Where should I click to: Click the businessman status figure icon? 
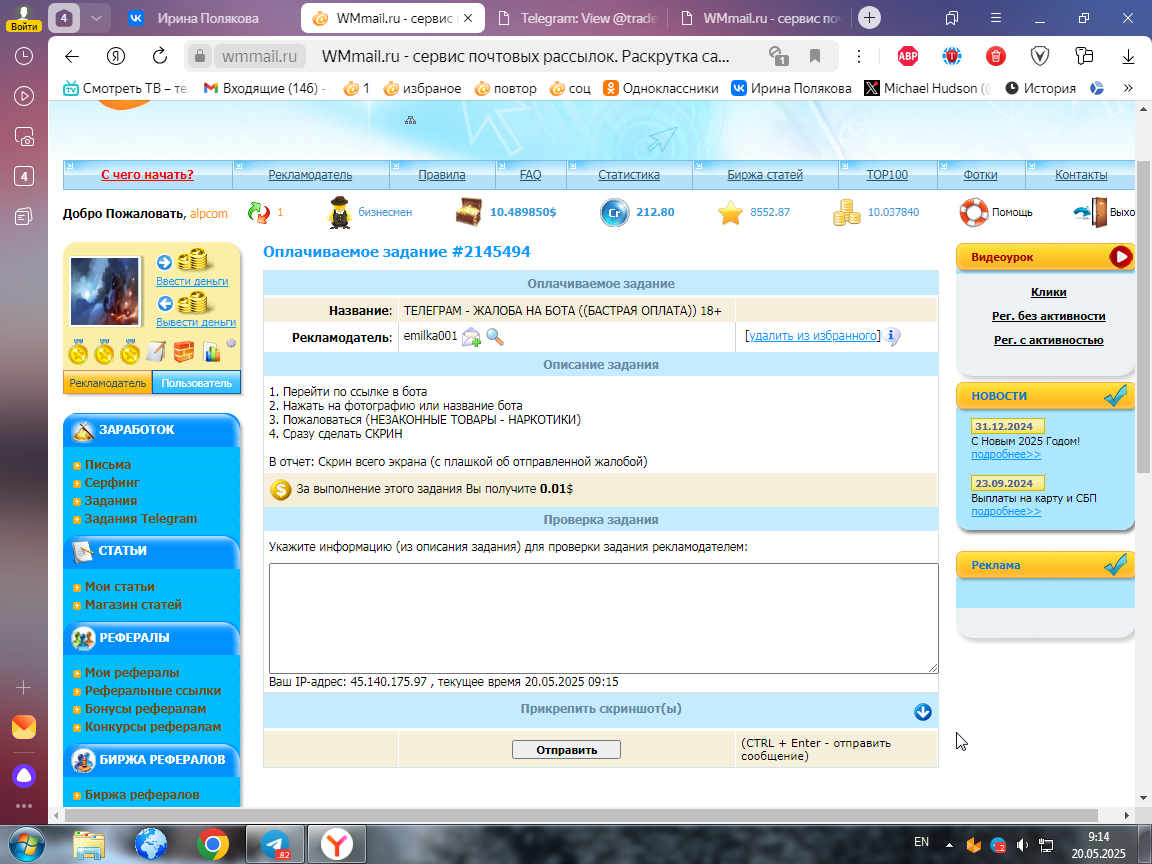[x=339, y=212]
